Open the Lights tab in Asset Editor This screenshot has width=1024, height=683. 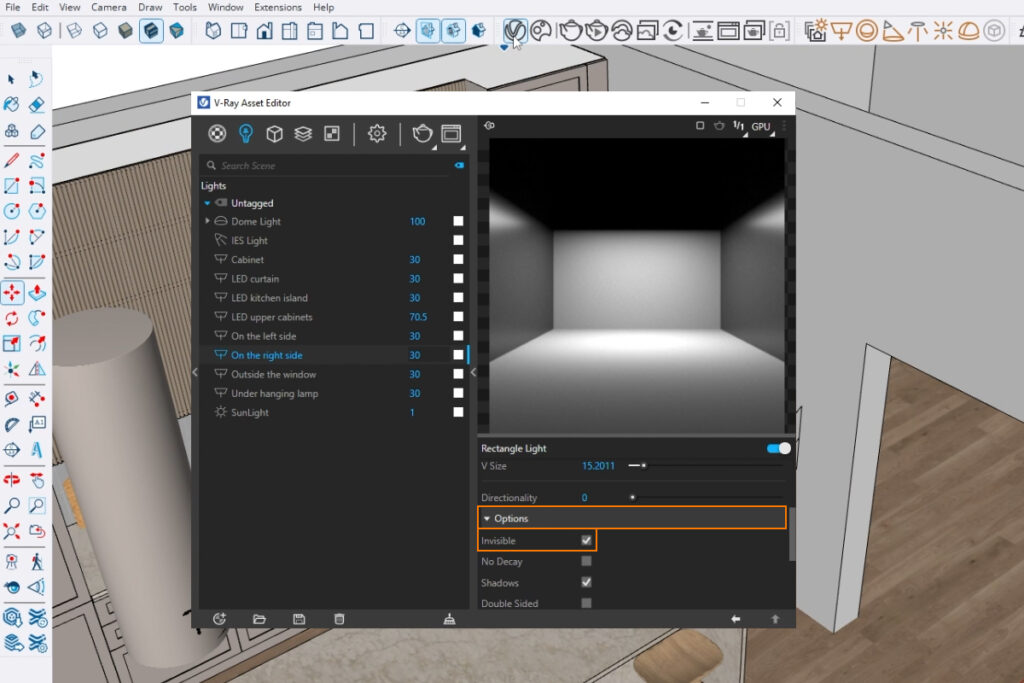pos(245,134)
